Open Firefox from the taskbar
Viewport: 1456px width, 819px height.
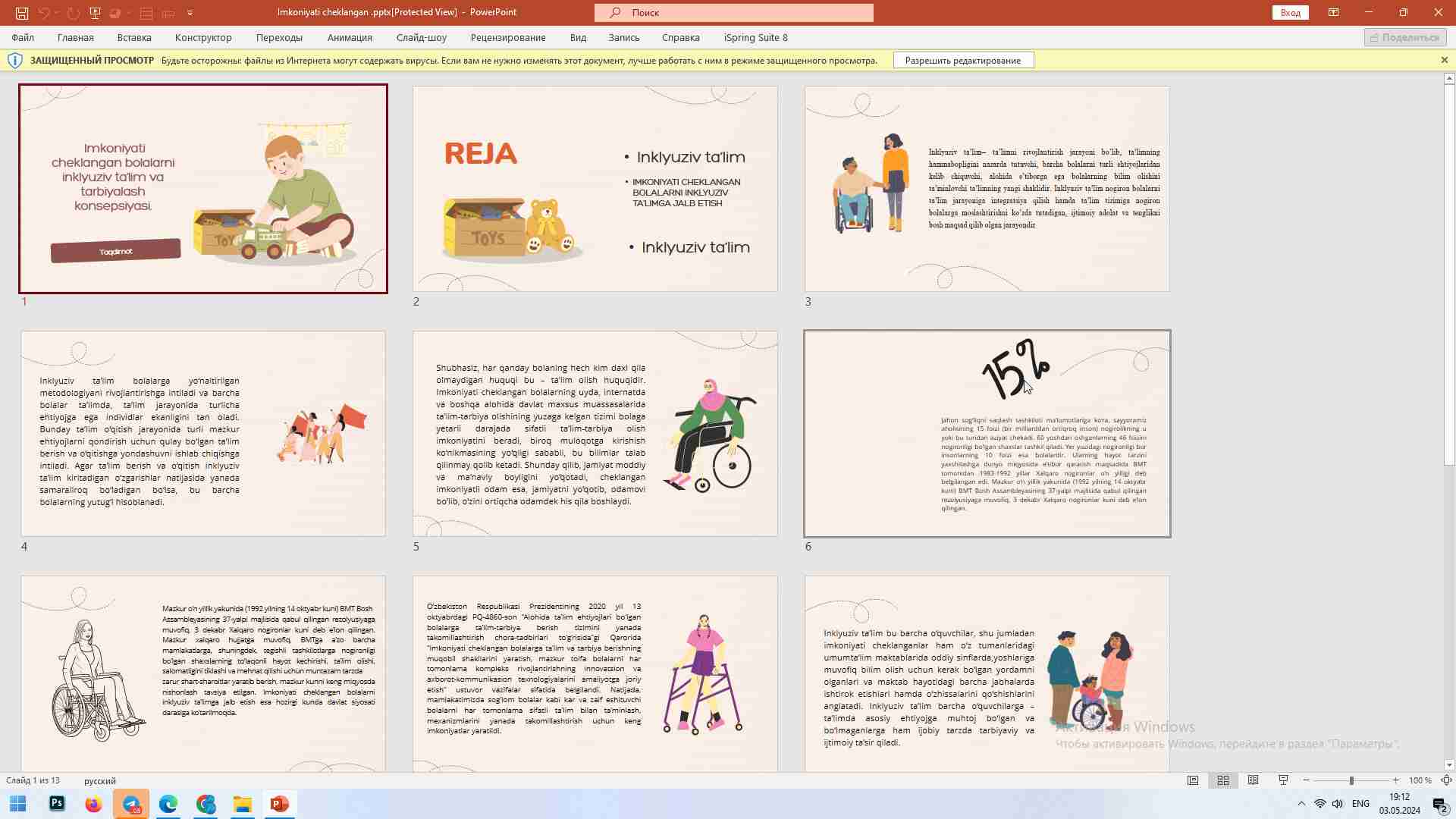coord(93,804)
